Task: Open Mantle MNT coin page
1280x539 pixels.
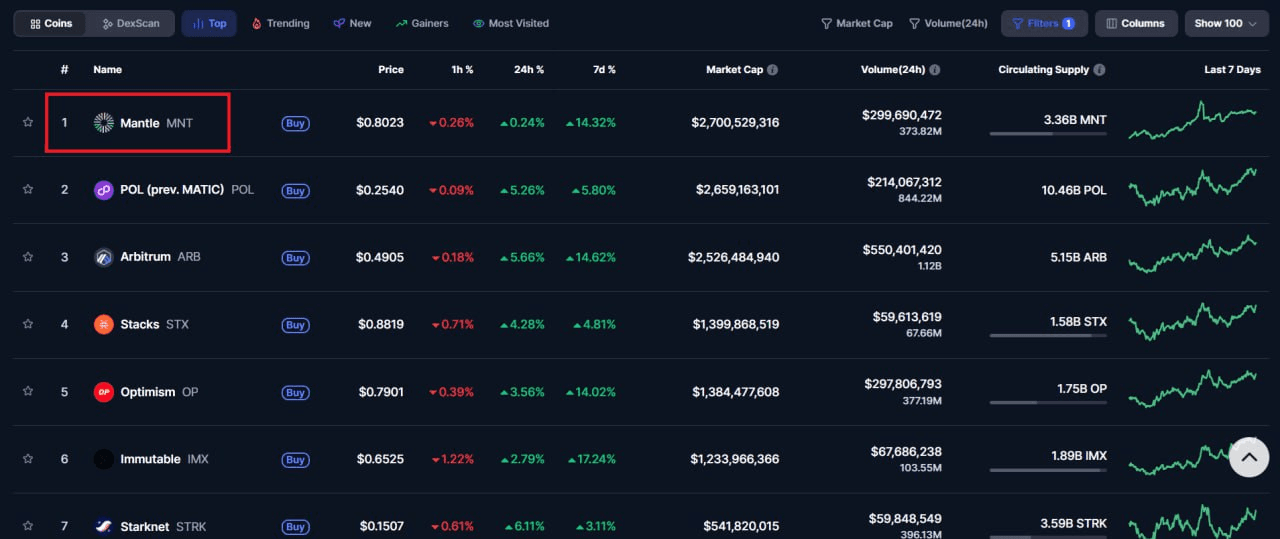Action: [x=156, y=123]
